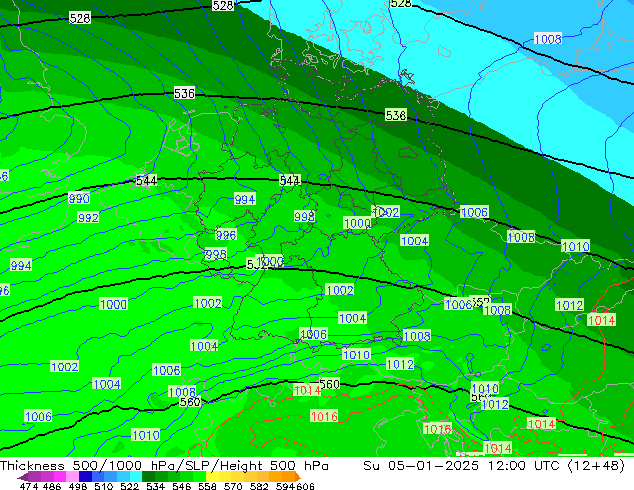Click the 582 legend value

[x=259, y=486]
